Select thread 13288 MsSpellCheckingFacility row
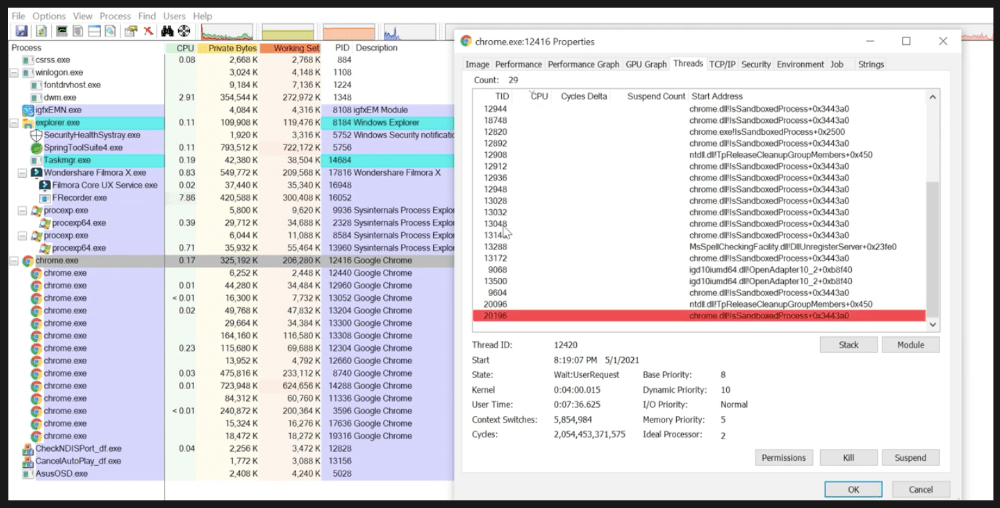1000x508 pixels. [699, 247]
